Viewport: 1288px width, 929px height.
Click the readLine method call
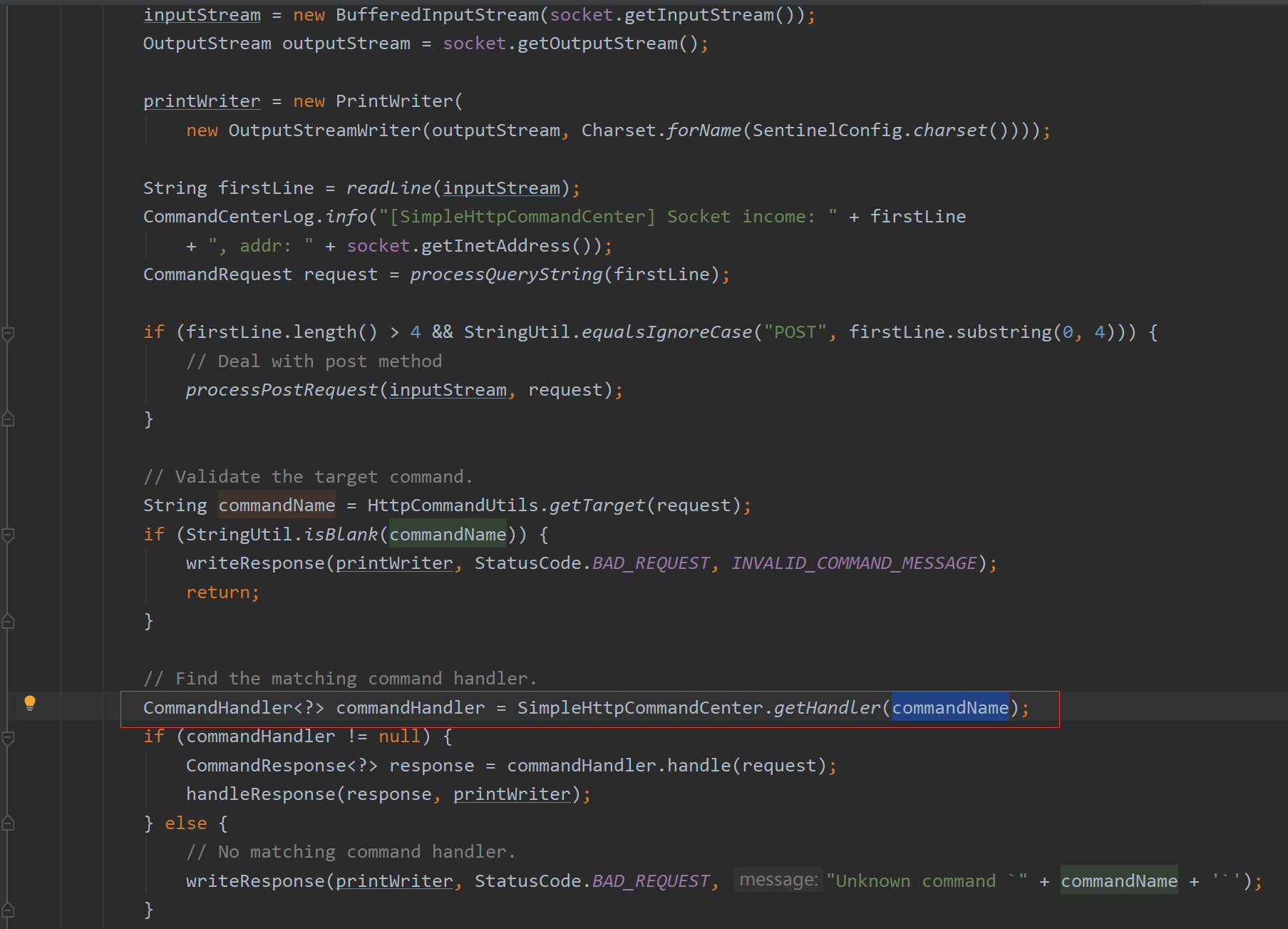(x=388, y=188)
